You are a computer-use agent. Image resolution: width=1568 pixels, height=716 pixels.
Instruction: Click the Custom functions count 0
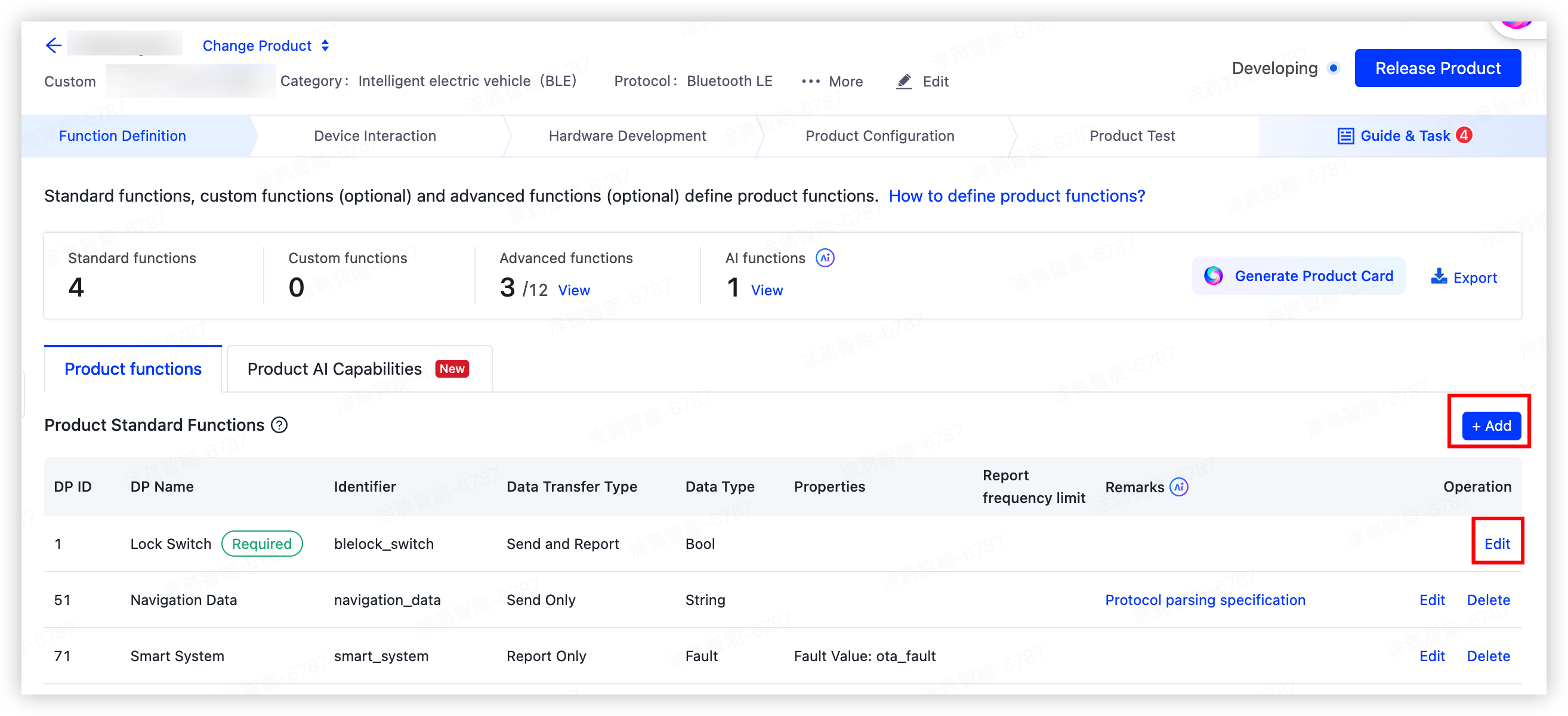[x=297, y=288]
